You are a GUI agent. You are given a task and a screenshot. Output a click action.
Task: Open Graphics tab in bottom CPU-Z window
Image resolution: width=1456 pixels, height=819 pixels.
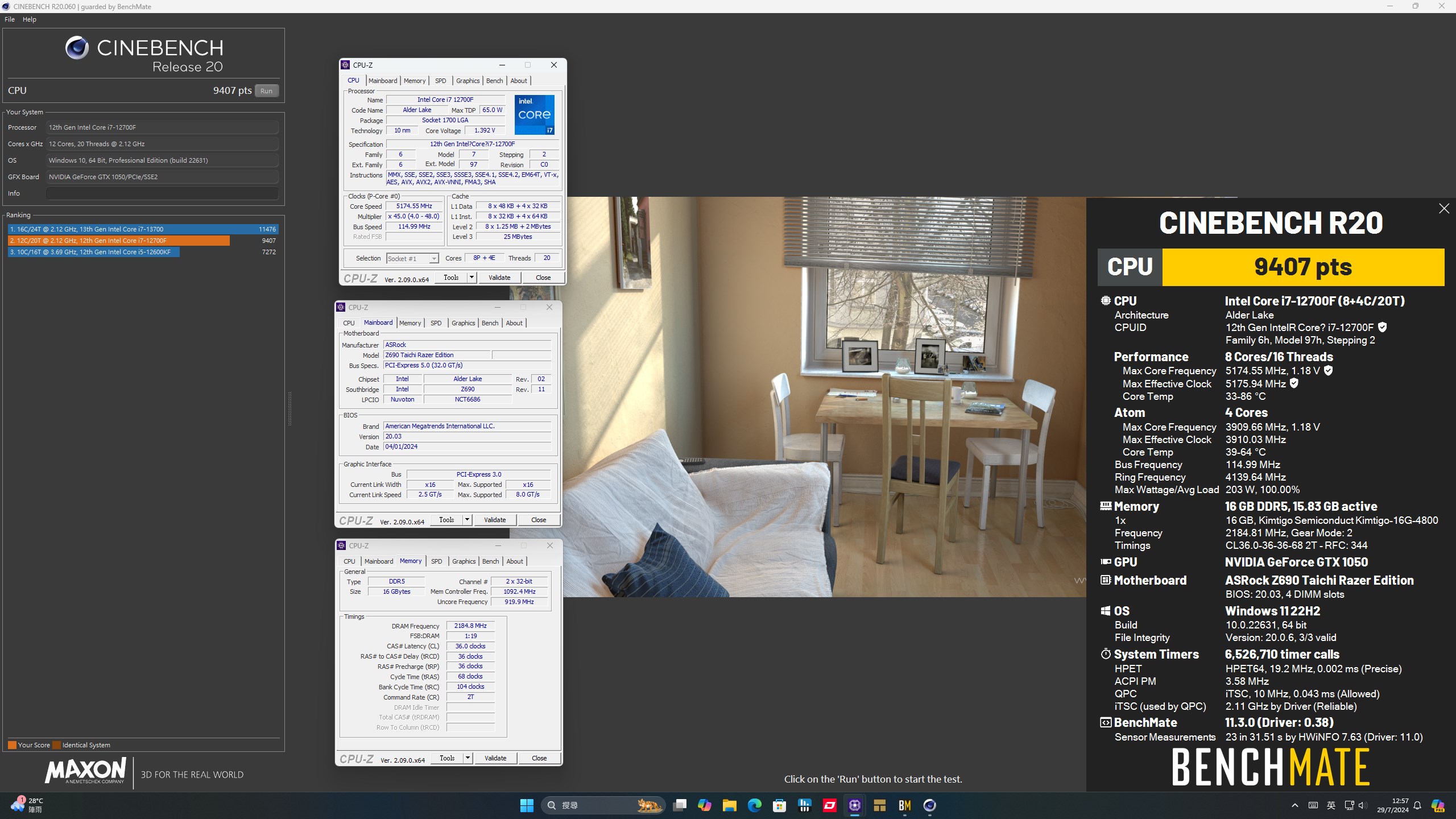pyautogui.click(x=464, y=561)
